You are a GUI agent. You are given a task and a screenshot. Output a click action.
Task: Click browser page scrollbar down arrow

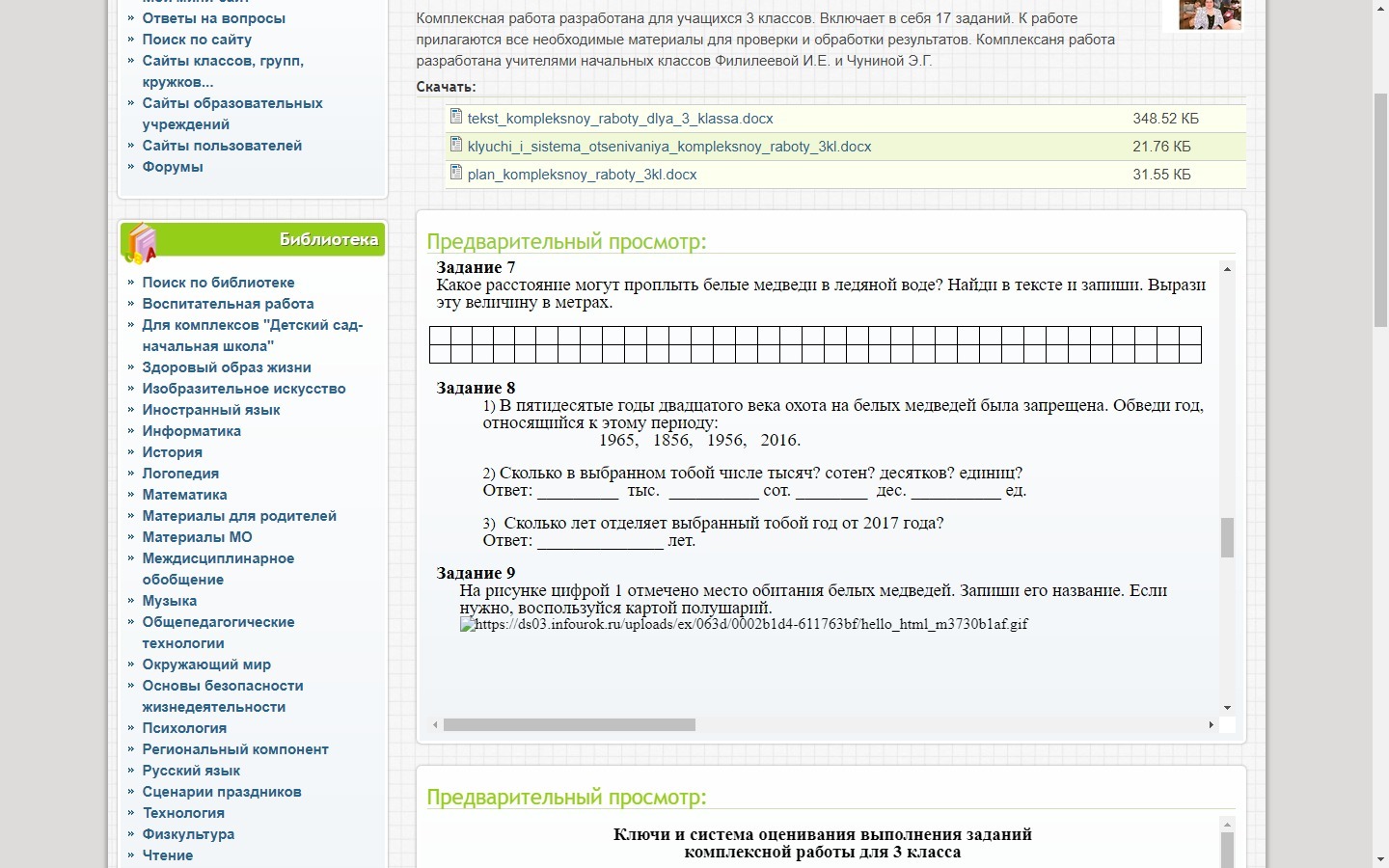(1380, 859)
